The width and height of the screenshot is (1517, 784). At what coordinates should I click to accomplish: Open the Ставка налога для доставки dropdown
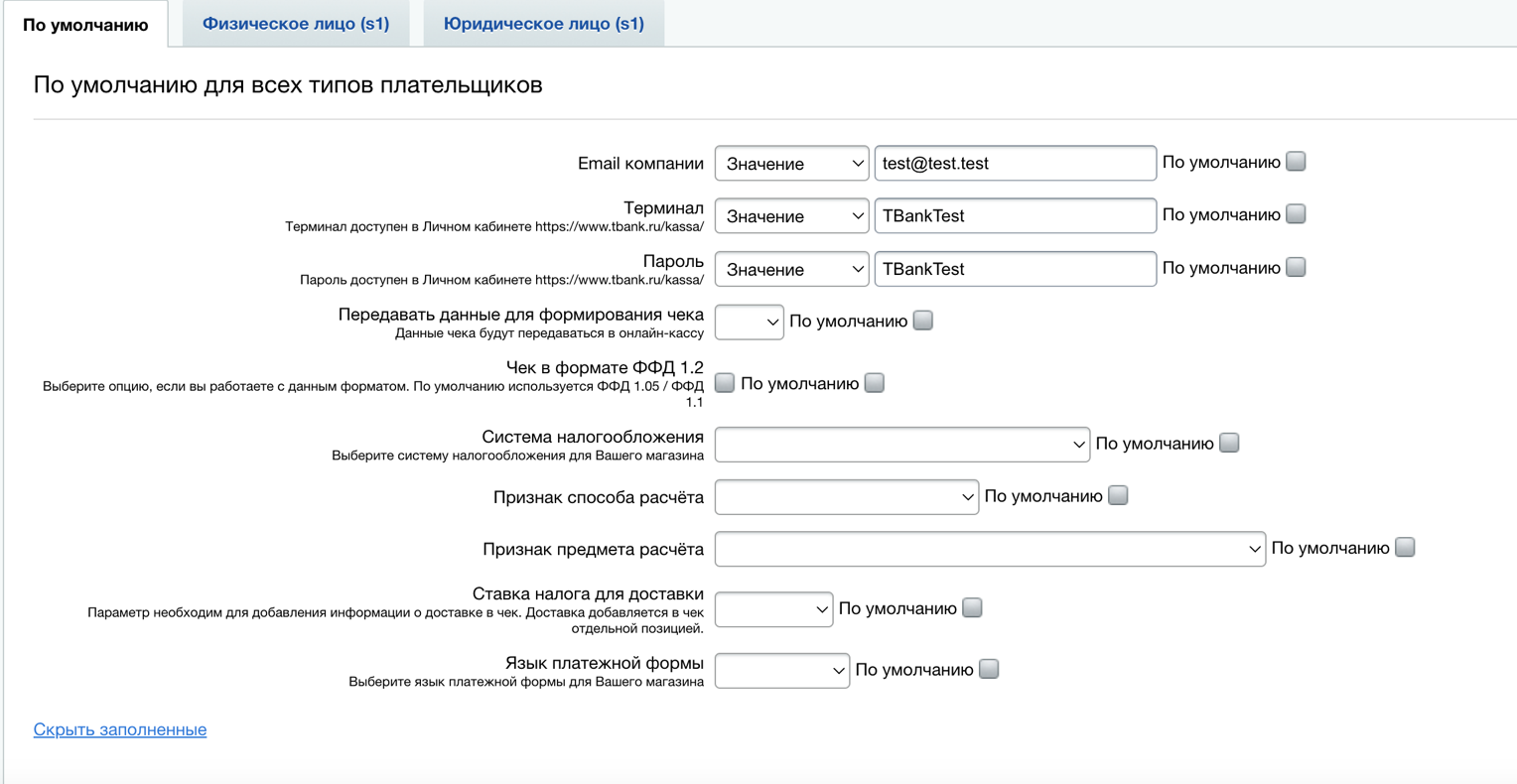(773, 609)
